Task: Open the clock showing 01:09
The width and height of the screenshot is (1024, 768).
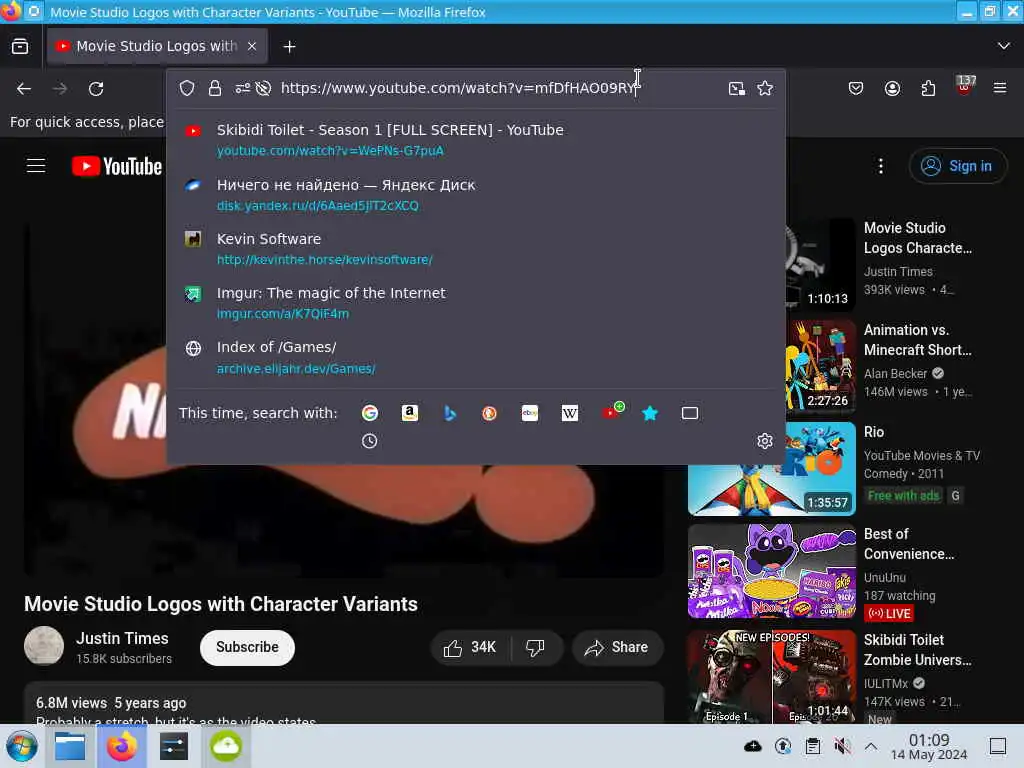Action: tap(929, 746)
